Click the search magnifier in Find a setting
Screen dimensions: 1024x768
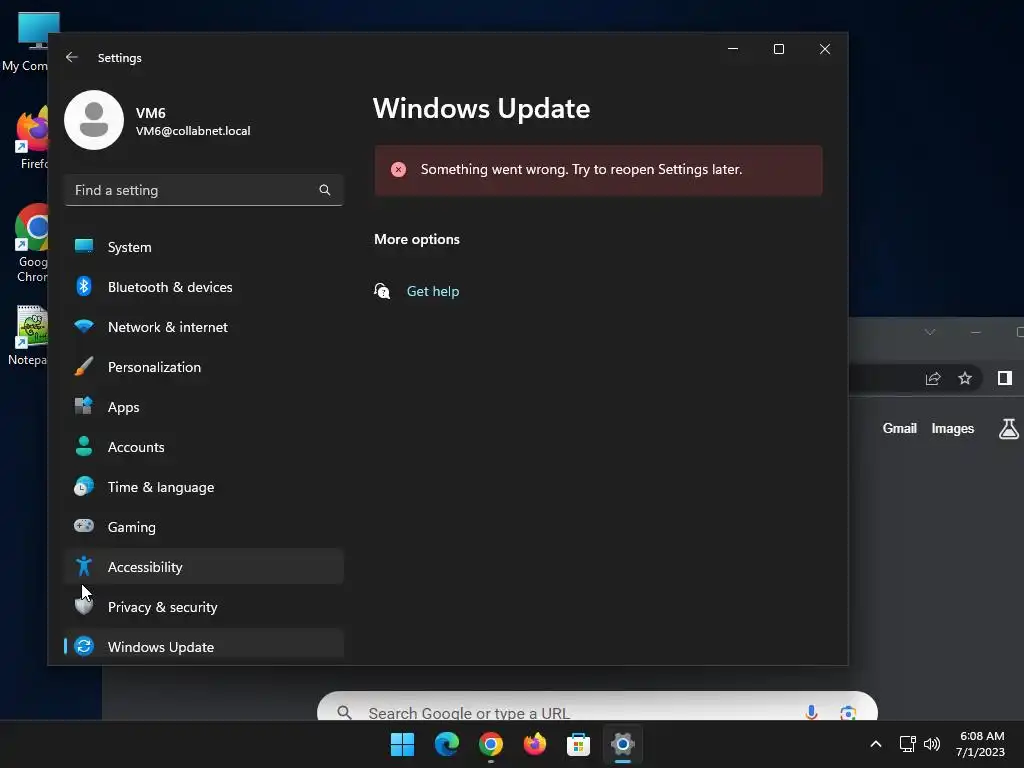pos(325,190)
